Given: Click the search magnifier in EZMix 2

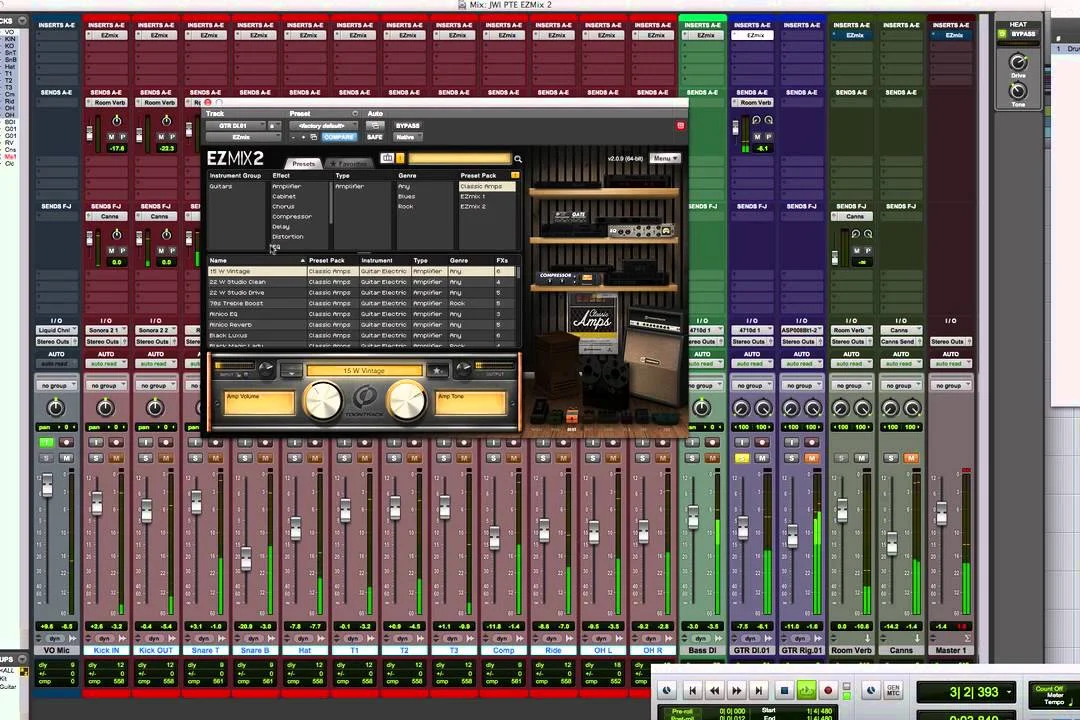Looking at the screenshot, I should [x=518, y=159].
